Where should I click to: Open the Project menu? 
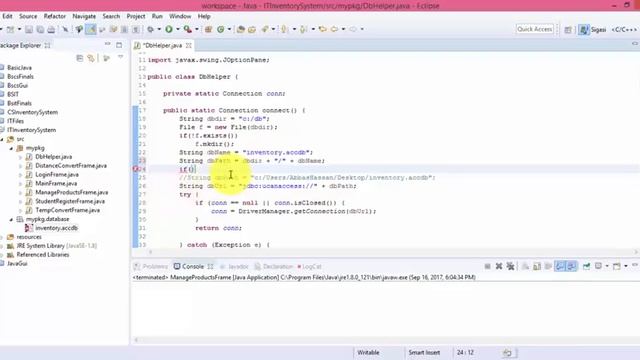click(x=136, y=16)
